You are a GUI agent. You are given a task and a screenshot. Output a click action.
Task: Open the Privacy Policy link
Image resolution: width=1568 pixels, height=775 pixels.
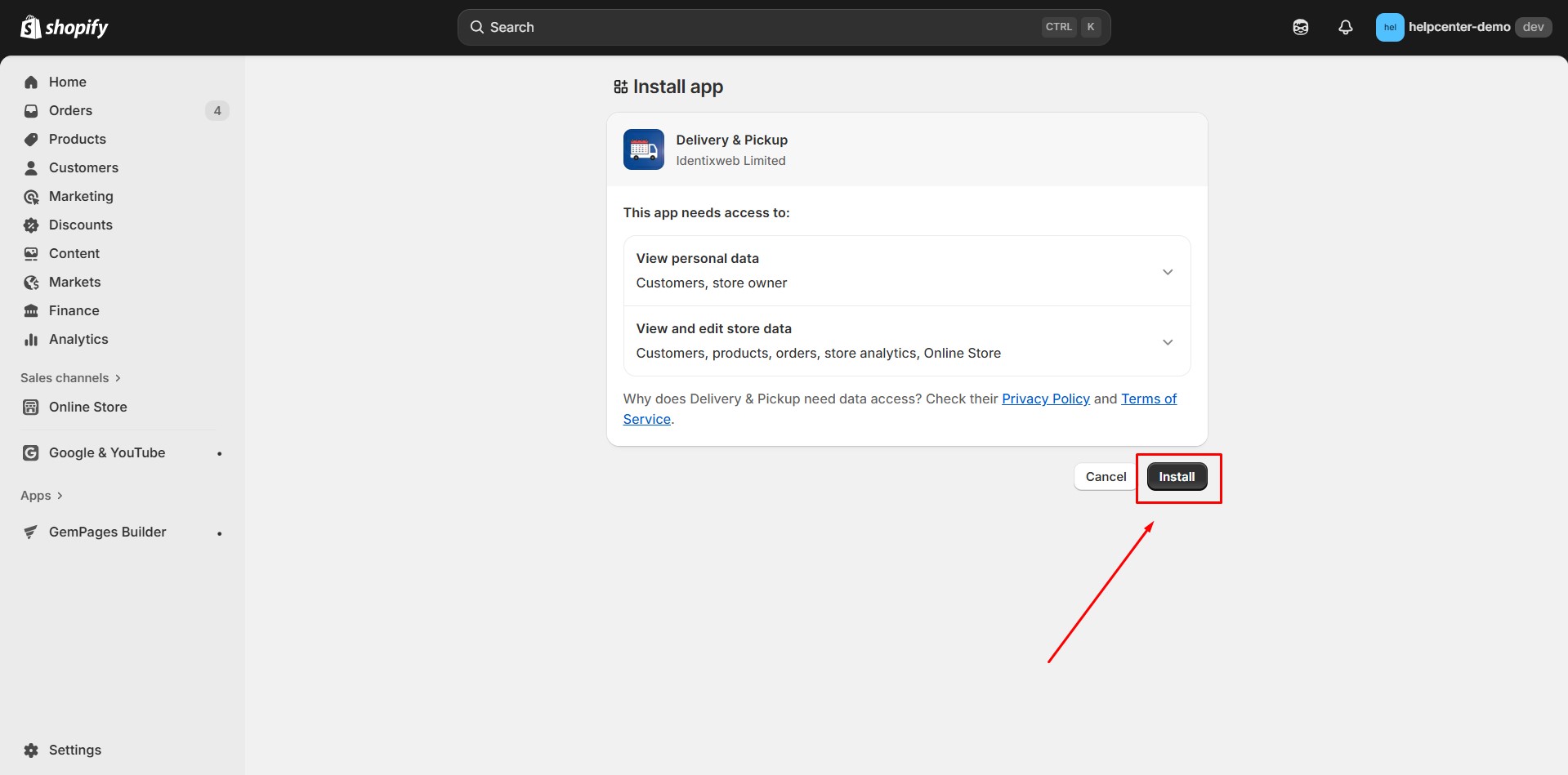[x=1045, y=399]
